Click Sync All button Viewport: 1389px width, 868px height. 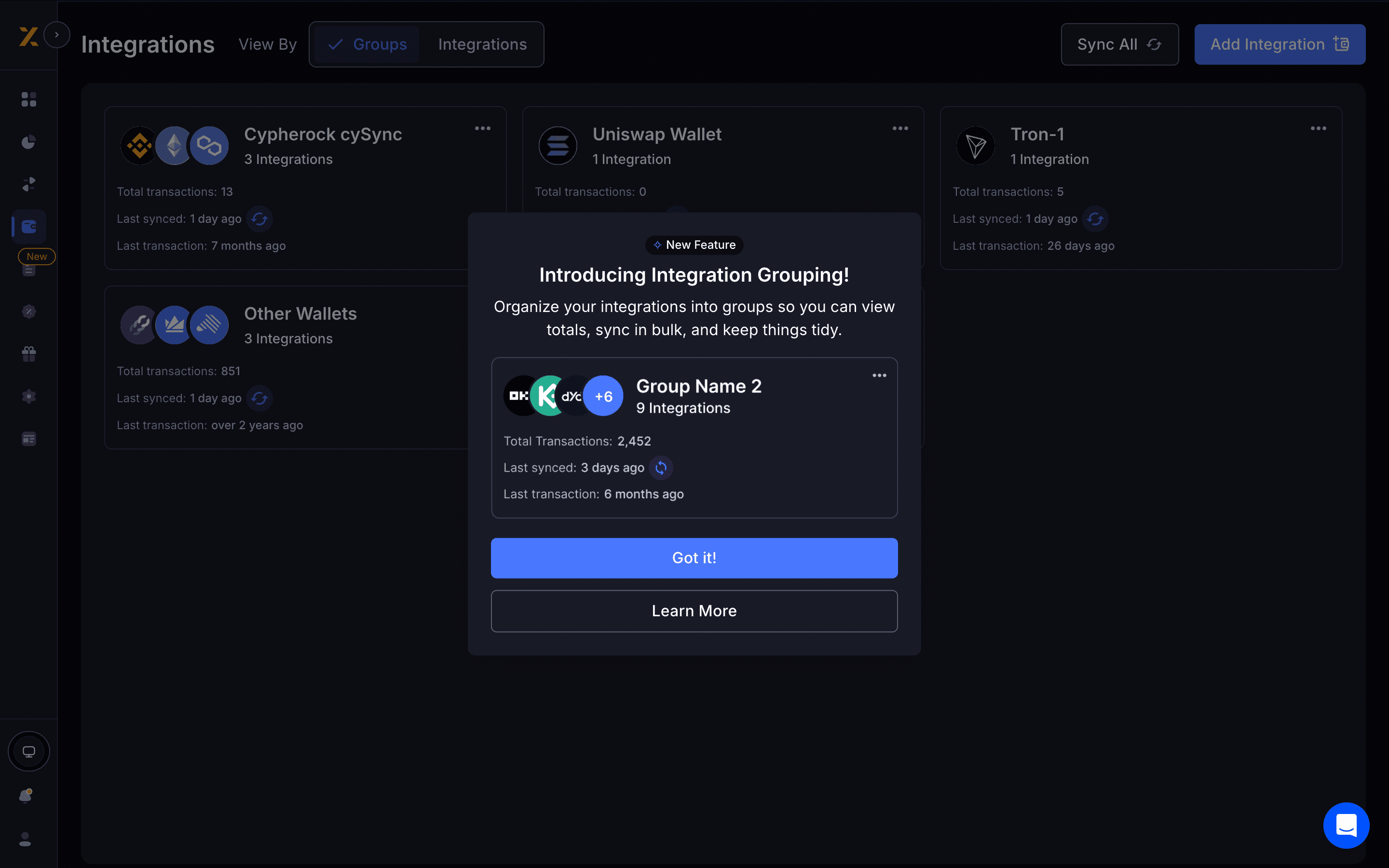coord(1119,44)
